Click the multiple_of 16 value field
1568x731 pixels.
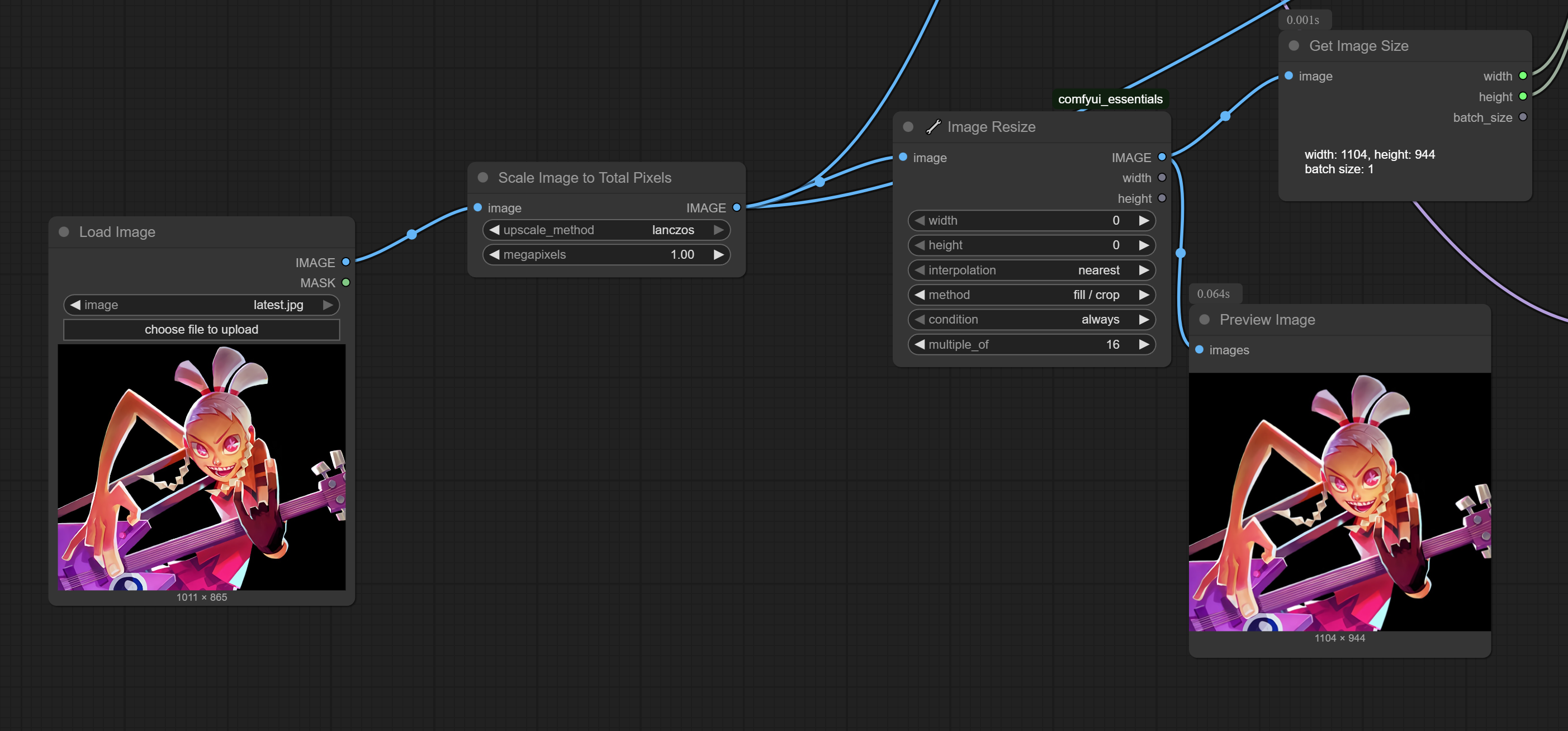pyautogui.click(x=1032, y=344)
